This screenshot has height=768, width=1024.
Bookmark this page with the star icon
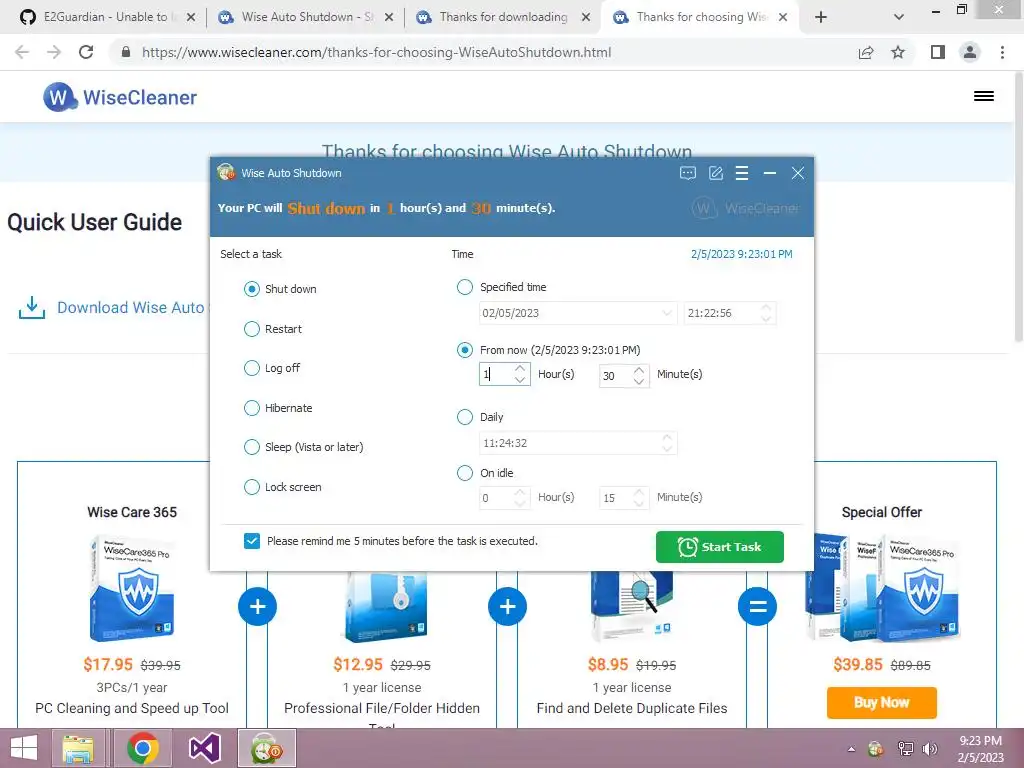coord(898,52)
